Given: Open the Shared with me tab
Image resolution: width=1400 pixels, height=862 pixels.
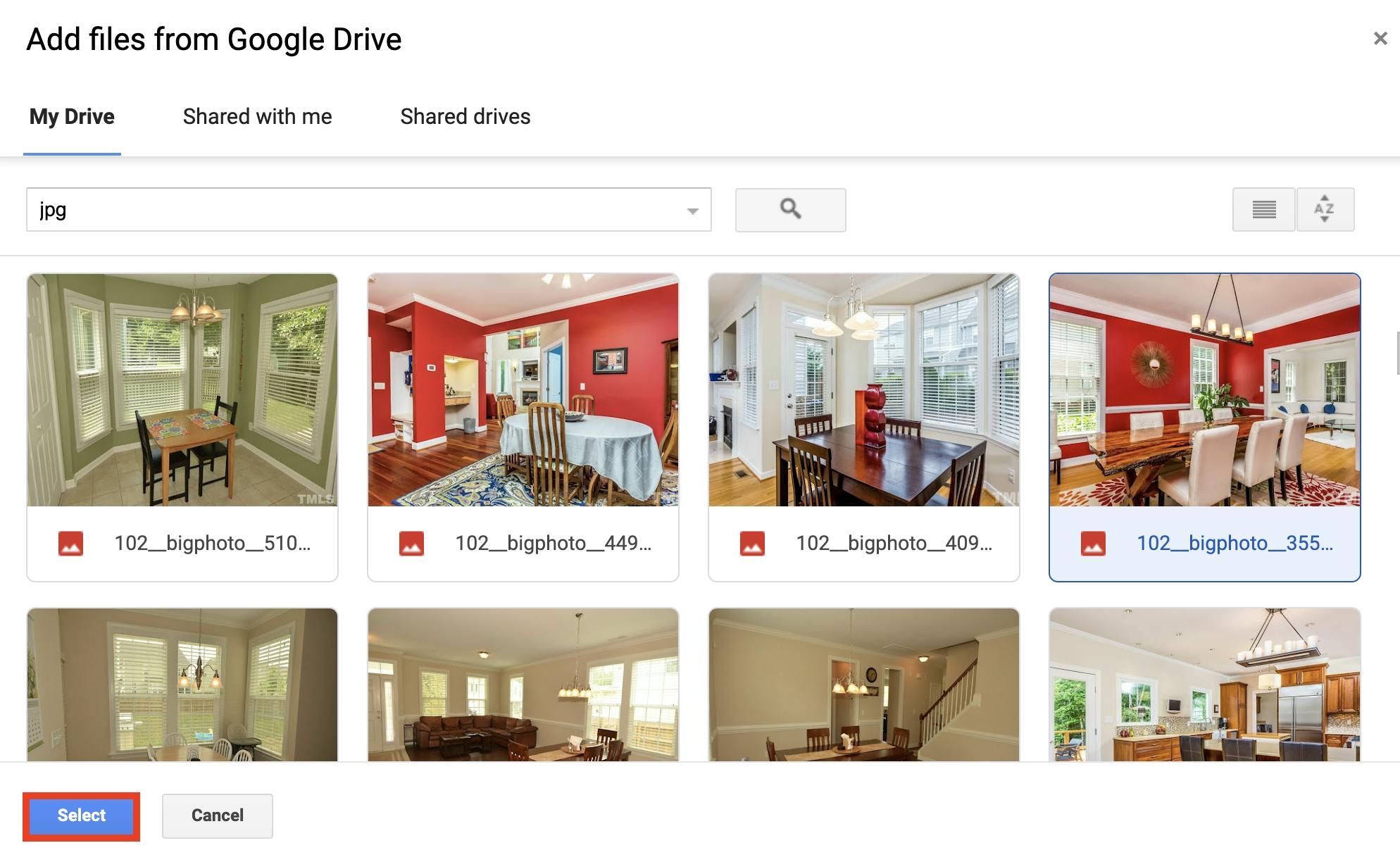Looking at the screenshot, I should [257, 116].
